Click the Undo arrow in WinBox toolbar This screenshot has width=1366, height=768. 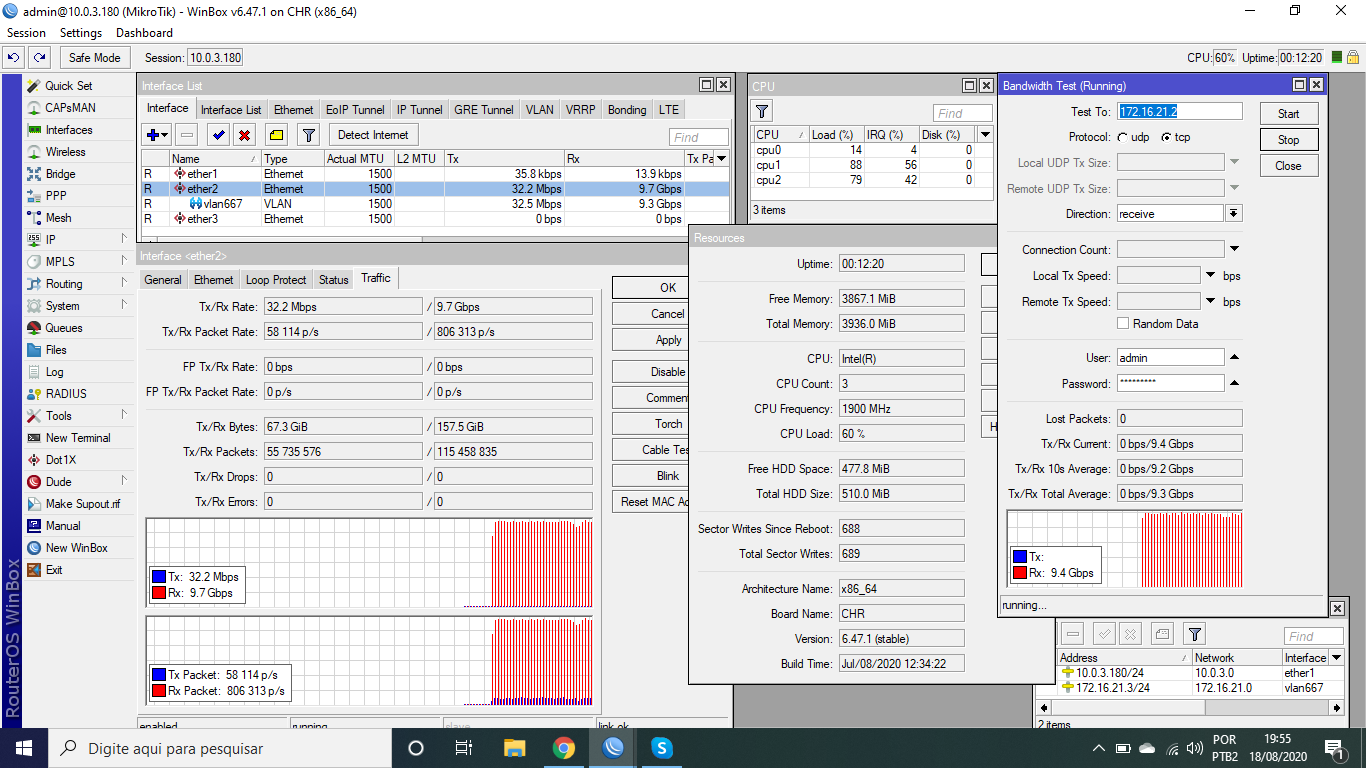13,57
